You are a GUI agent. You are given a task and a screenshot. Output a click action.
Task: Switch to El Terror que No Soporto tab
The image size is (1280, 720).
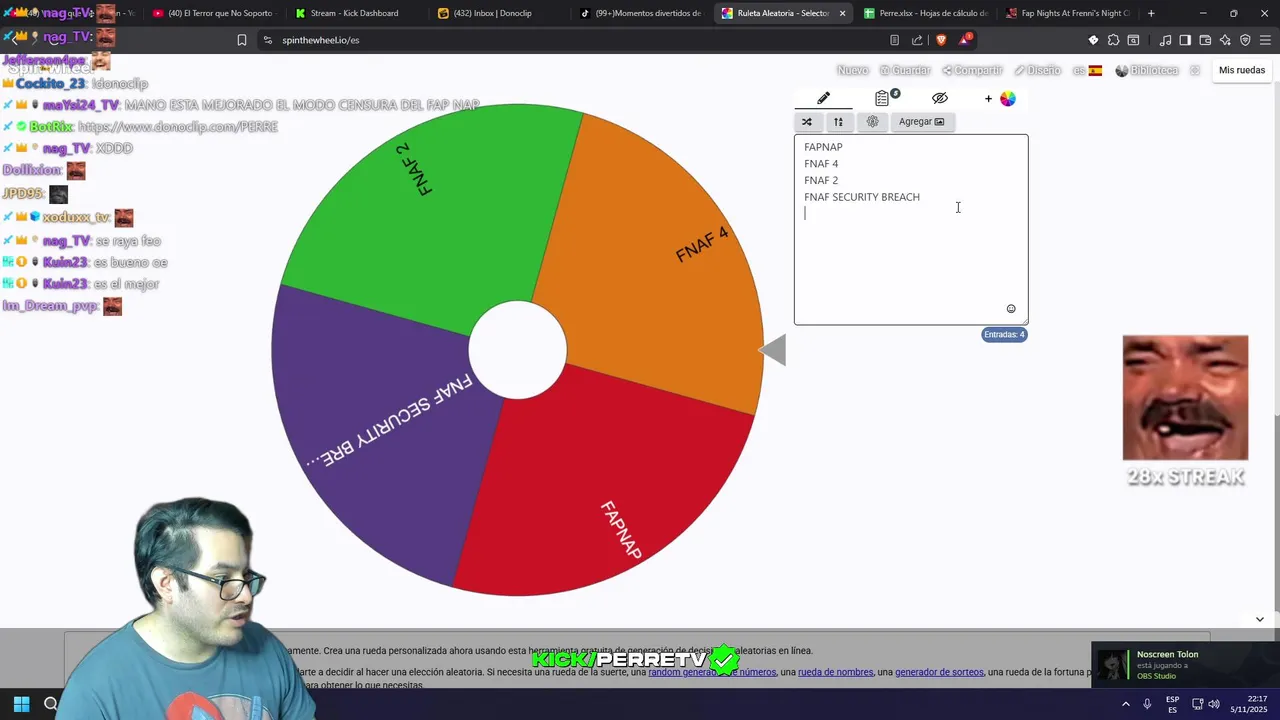(x=211, y=13)
